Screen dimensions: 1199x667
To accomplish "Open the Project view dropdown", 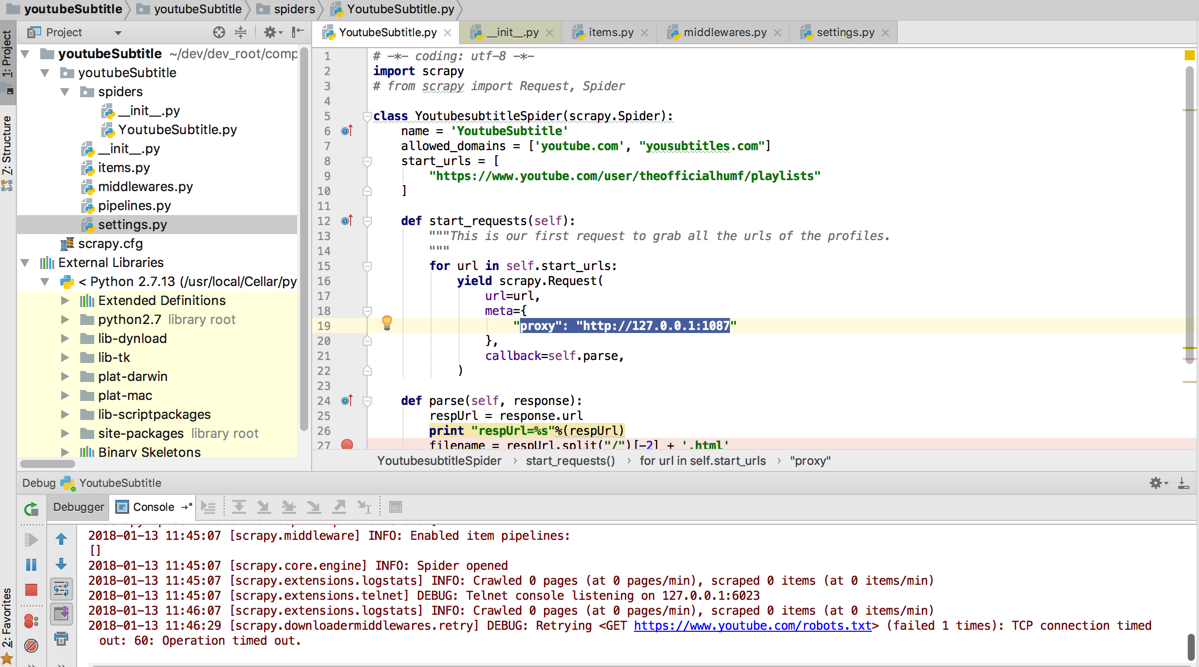I will point(117,33).
